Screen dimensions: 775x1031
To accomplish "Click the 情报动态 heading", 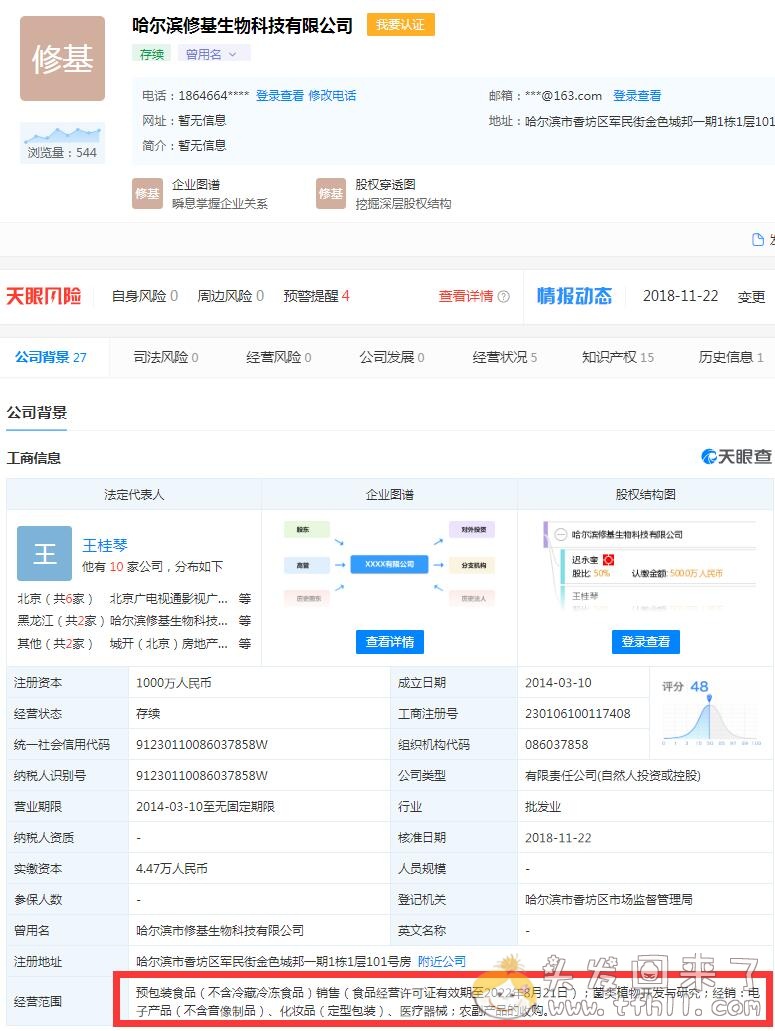I will coord(574,296).
